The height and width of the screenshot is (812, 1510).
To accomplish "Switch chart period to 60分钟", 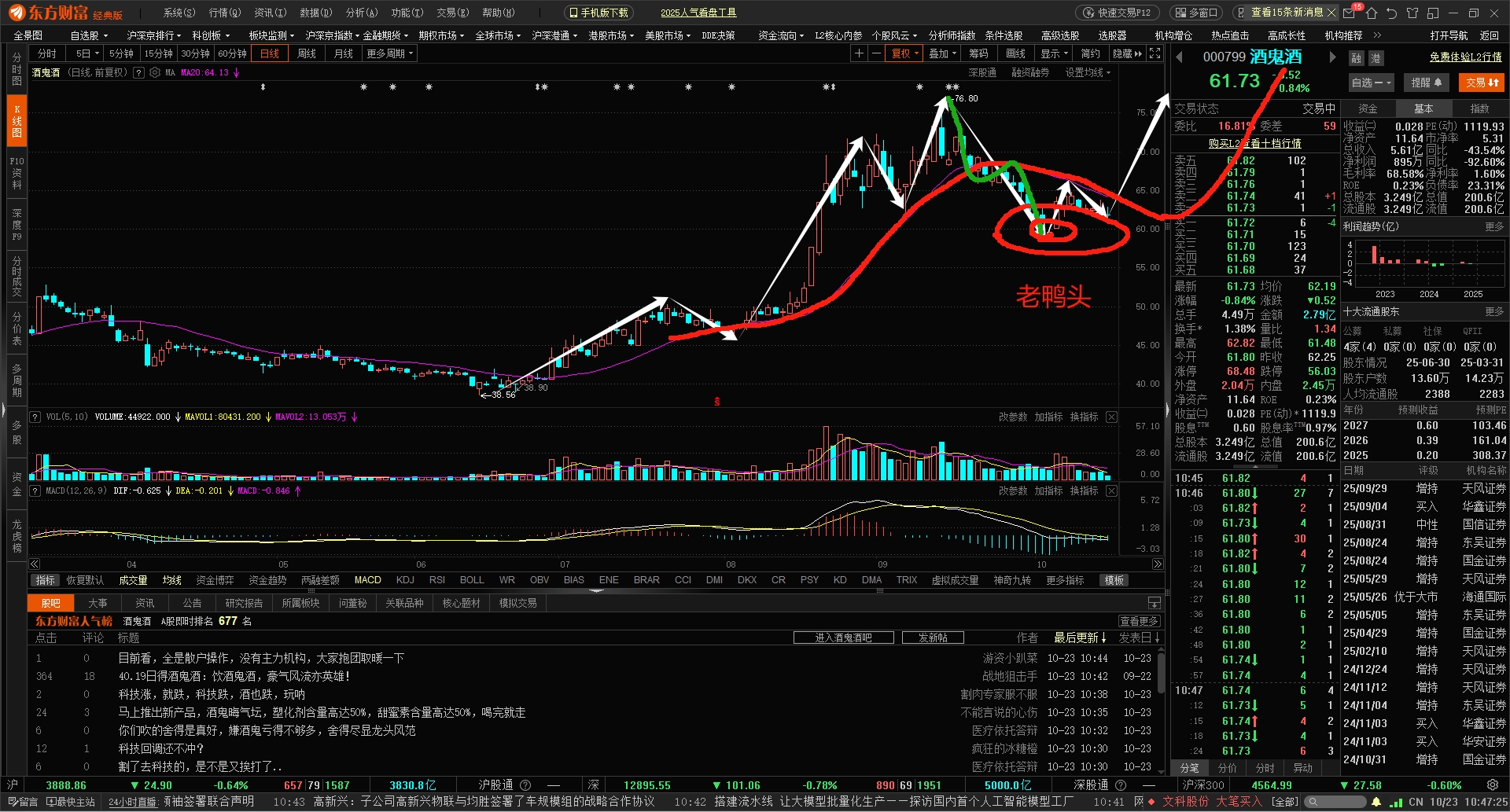I will pos(232,53).
